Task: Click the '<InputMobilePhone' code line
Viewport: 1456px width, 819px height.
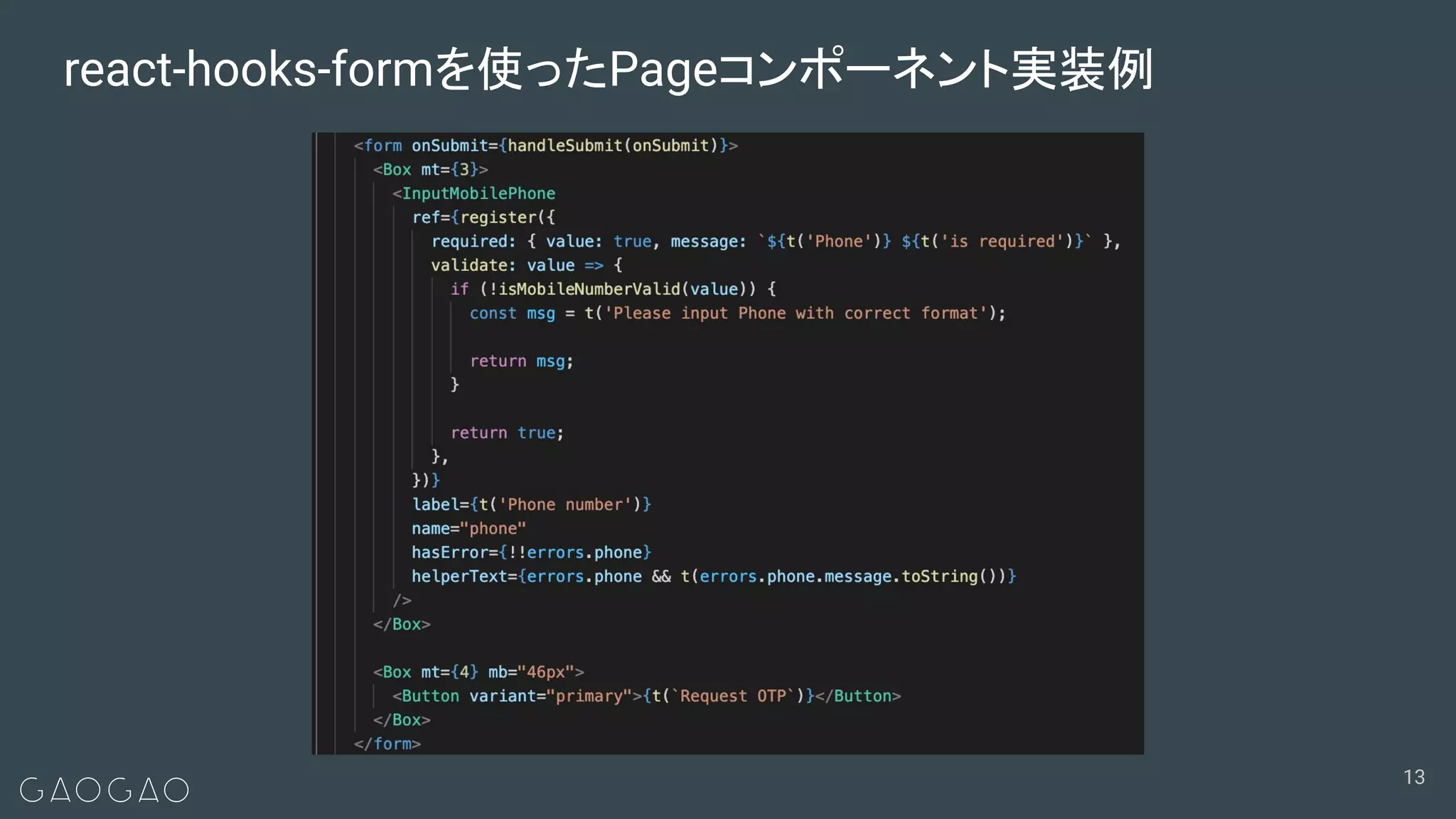Action: click(x=473, y=193)
